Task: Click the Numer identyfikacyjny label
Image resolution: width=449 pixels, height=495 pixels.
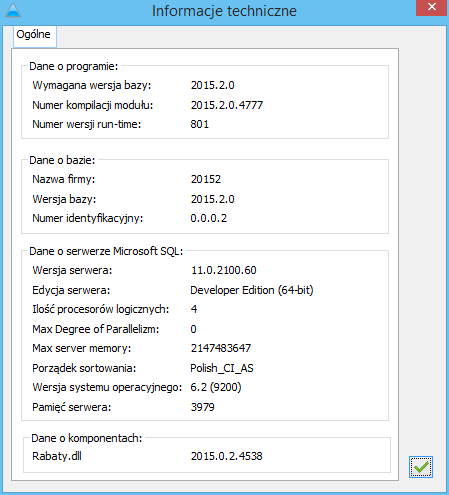Action: [87, 218]
